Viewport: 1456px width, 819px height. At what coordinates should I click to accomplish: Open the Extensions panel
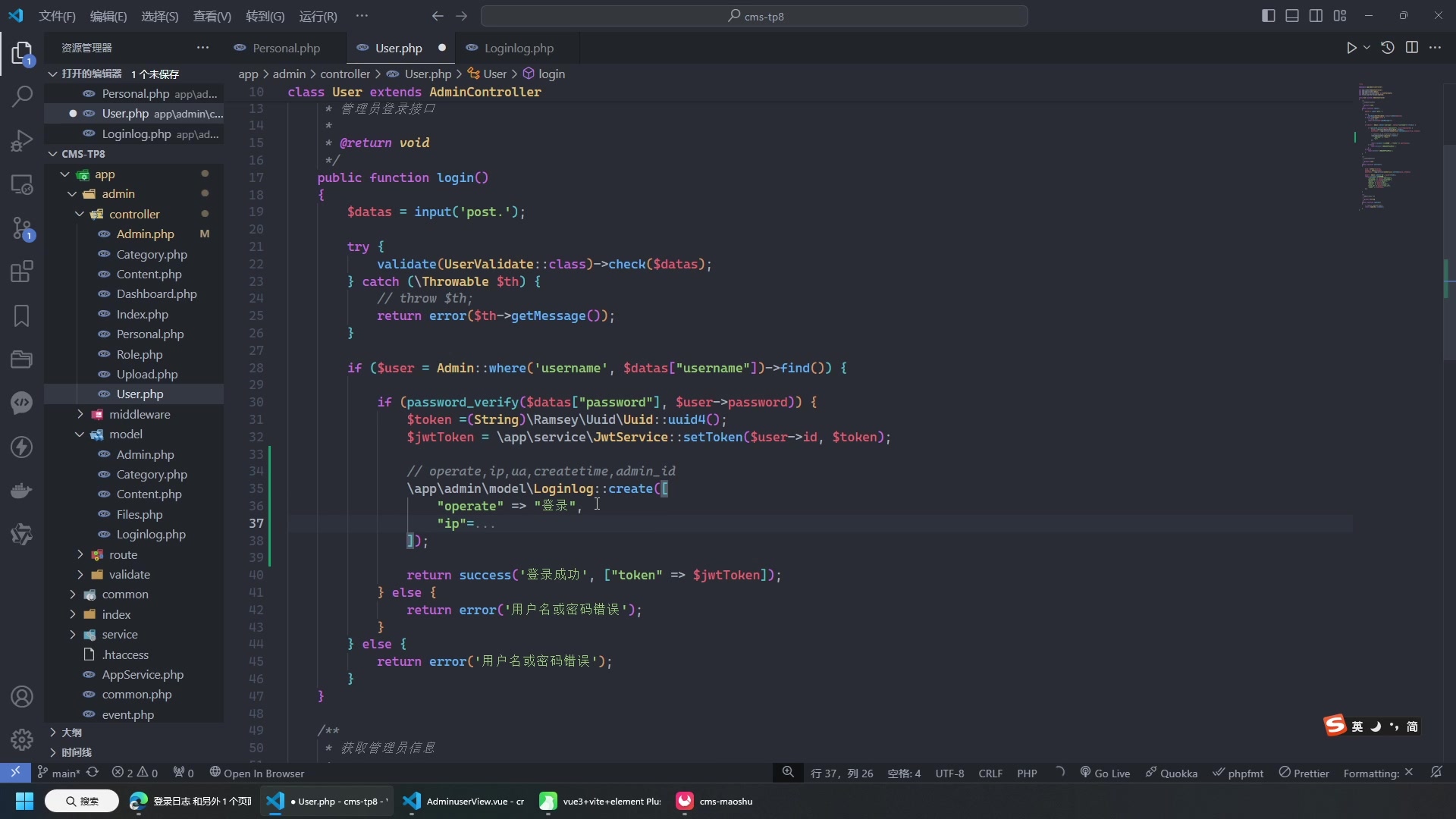22,271
